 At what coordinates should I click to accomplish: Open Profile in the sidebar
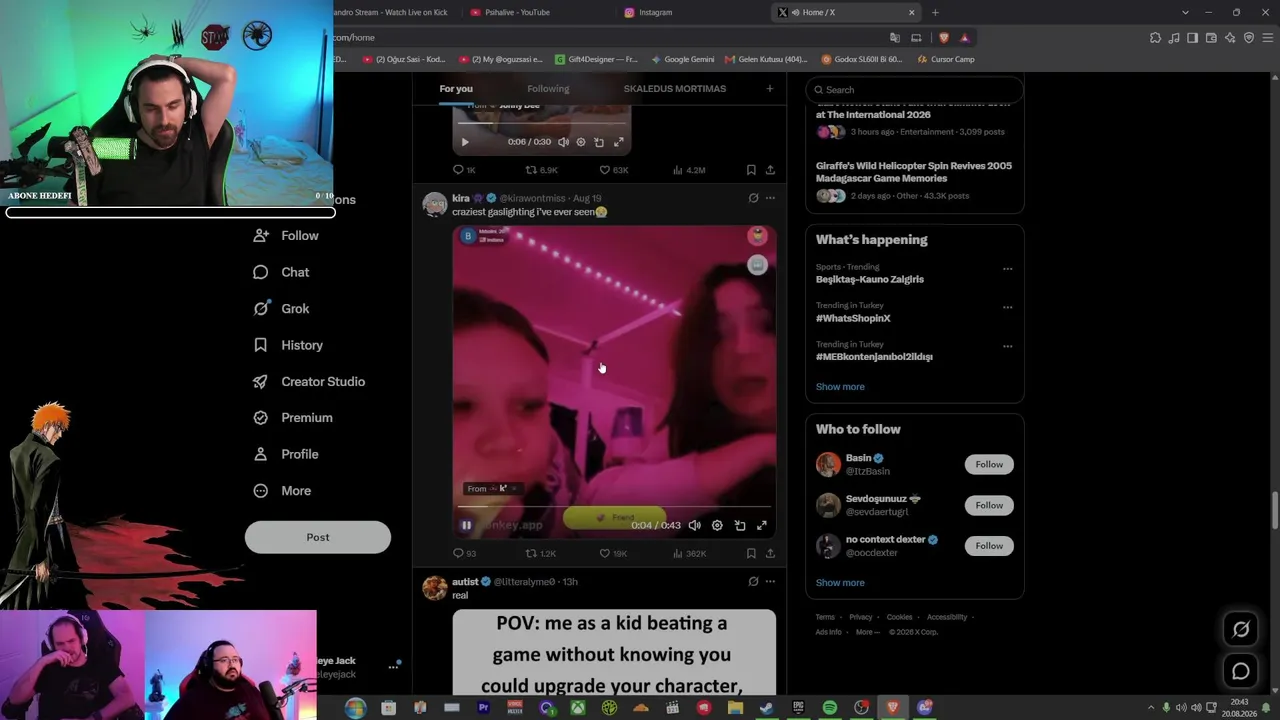click(x=286, y=454)
